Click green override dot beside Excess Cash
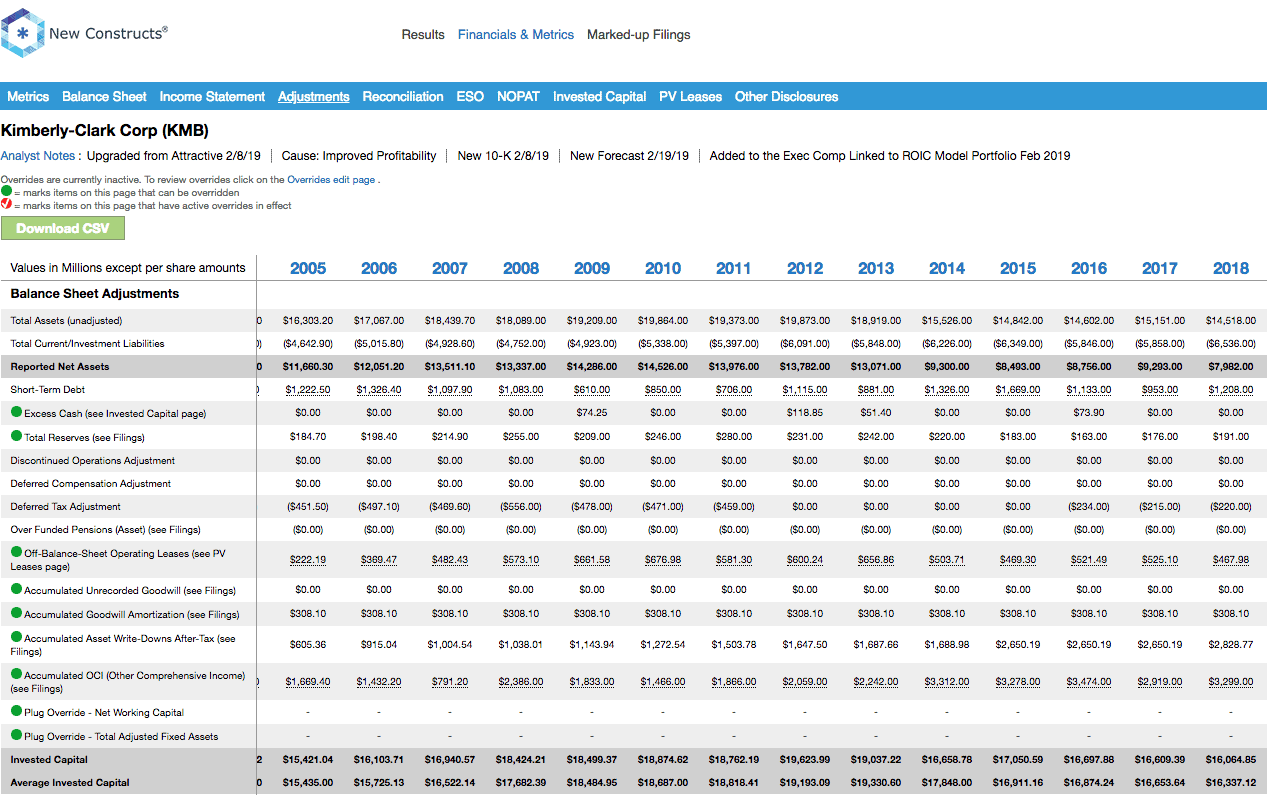 16,412
